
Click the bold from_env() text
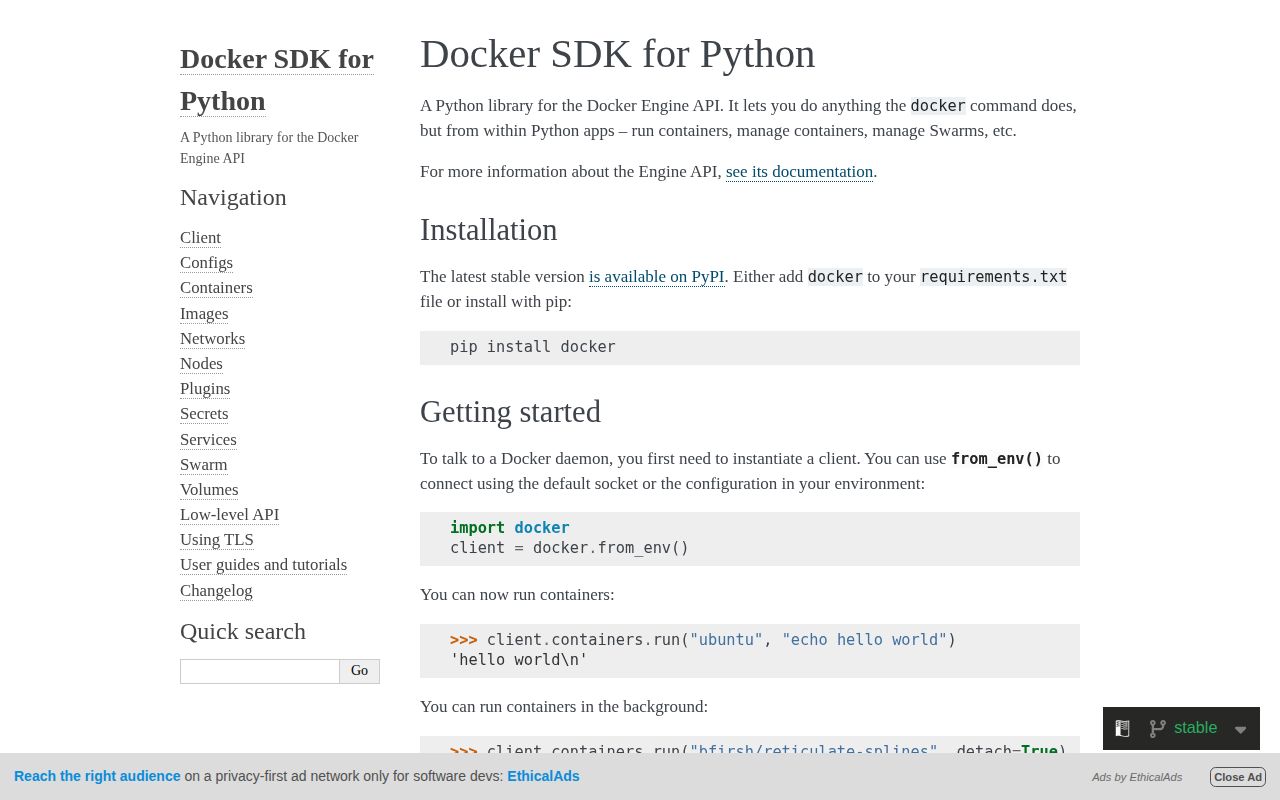click(x=996, y=459)
